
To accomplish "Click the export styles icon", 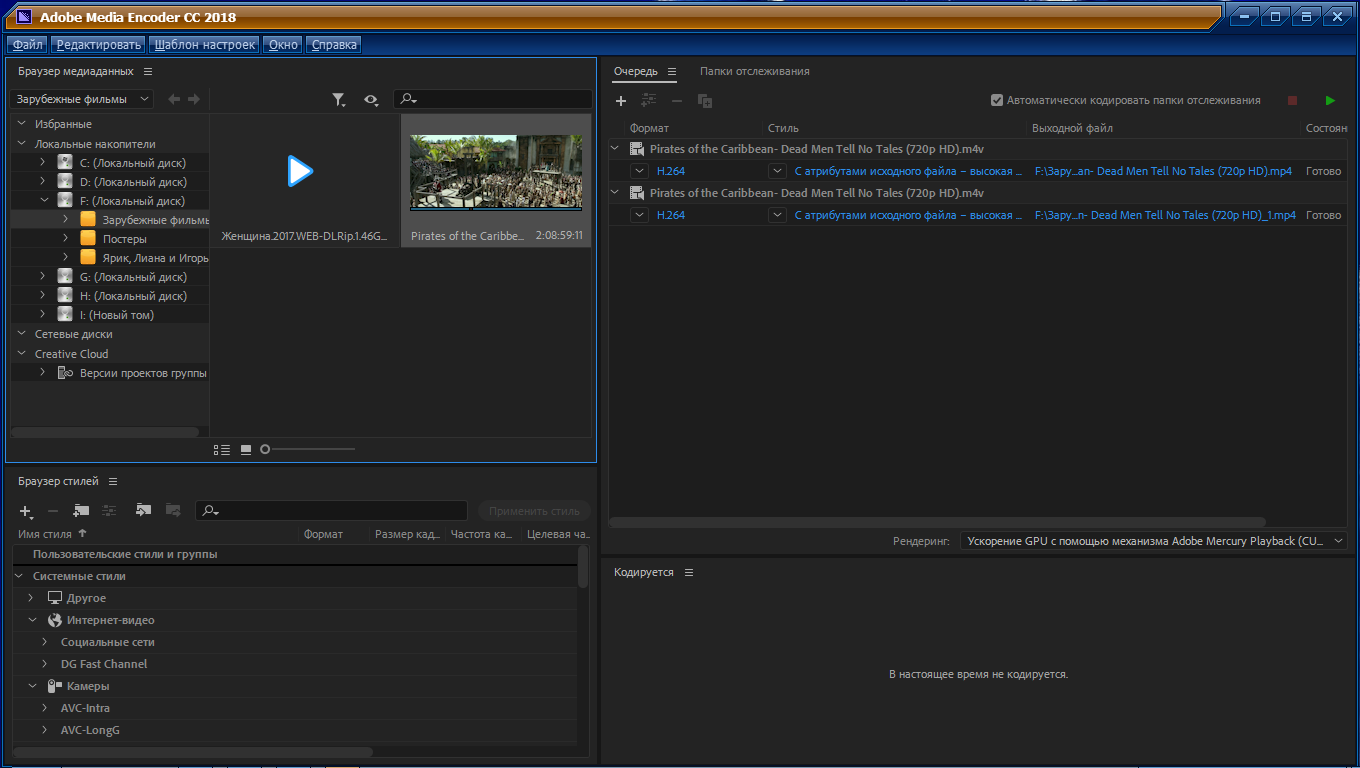I will (173, 510).
